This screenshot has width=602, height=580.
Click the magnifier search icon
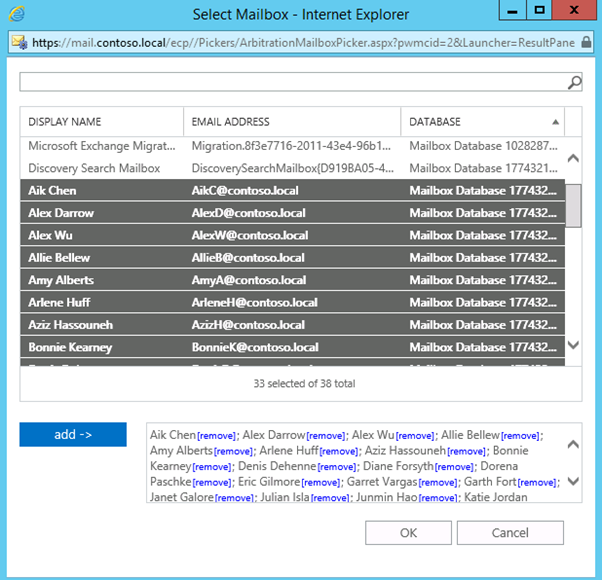click(574, 82)
